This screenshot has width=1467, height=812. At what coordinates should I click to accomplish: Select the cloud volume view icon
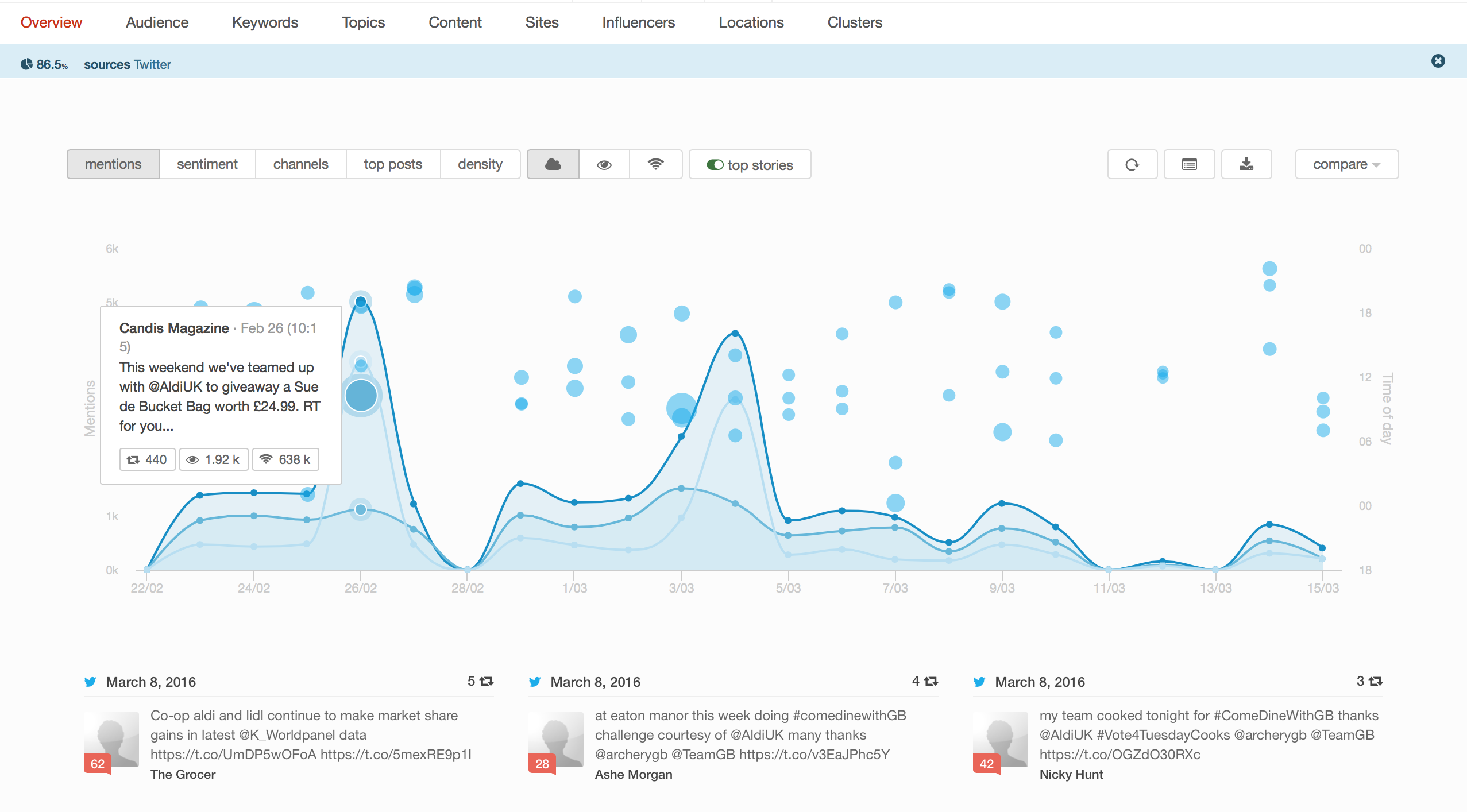click(x=553, y=165)
